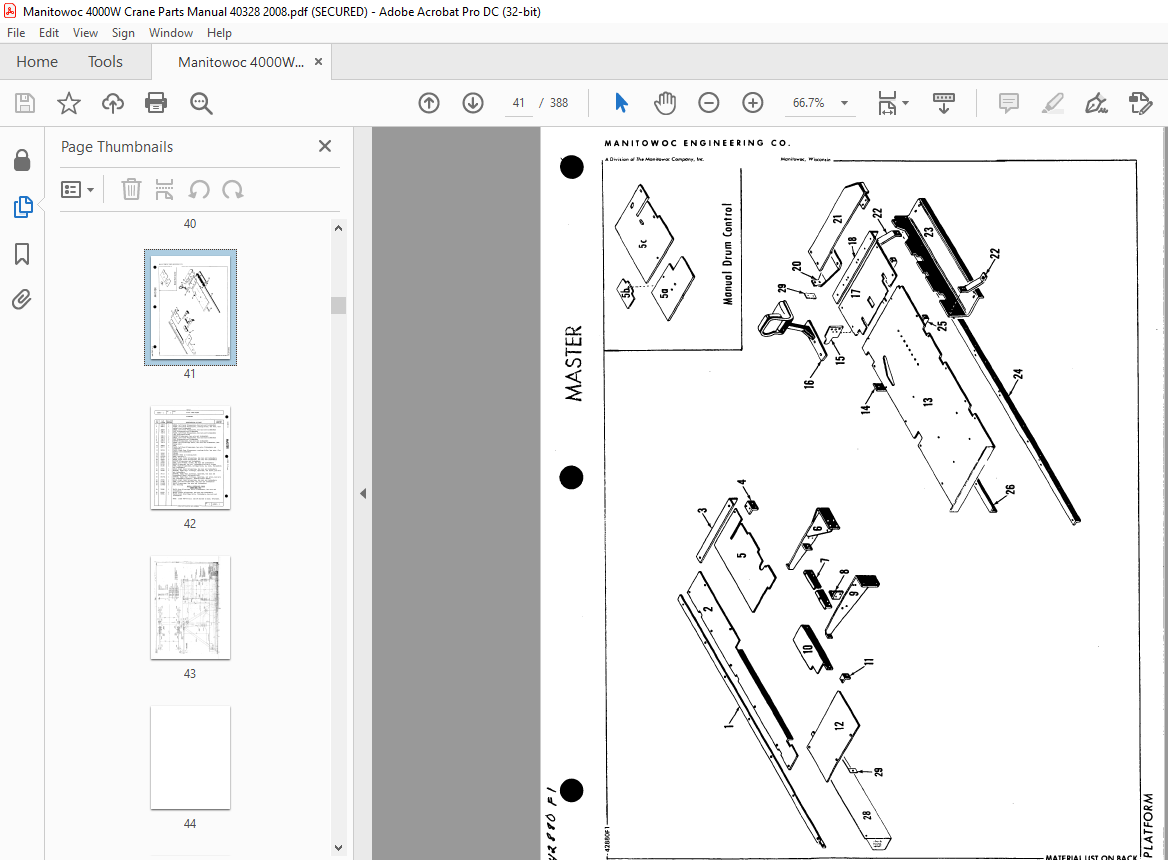Add document to starred with the star icon
Image resolution: width=1168 pixels, height=860 pixels.
(x=69, y=103)
